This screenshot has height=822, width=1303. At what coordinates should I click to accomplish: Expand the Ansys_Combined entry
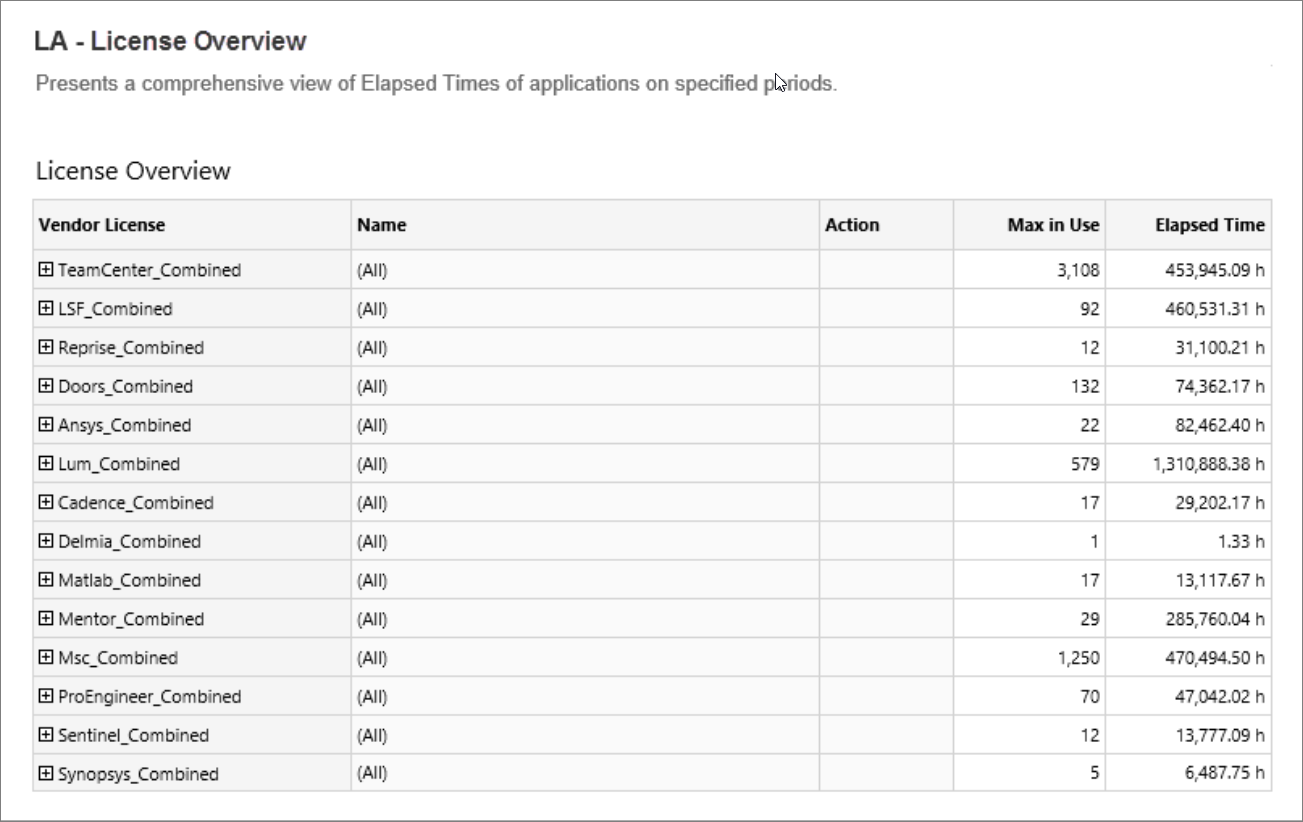tap(44, 425)
